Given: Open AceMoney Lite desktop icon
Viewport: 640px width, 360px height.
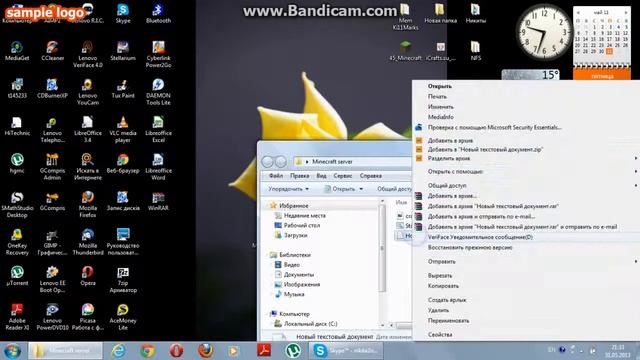Looking at the screenshot, I should coord(123,317).
